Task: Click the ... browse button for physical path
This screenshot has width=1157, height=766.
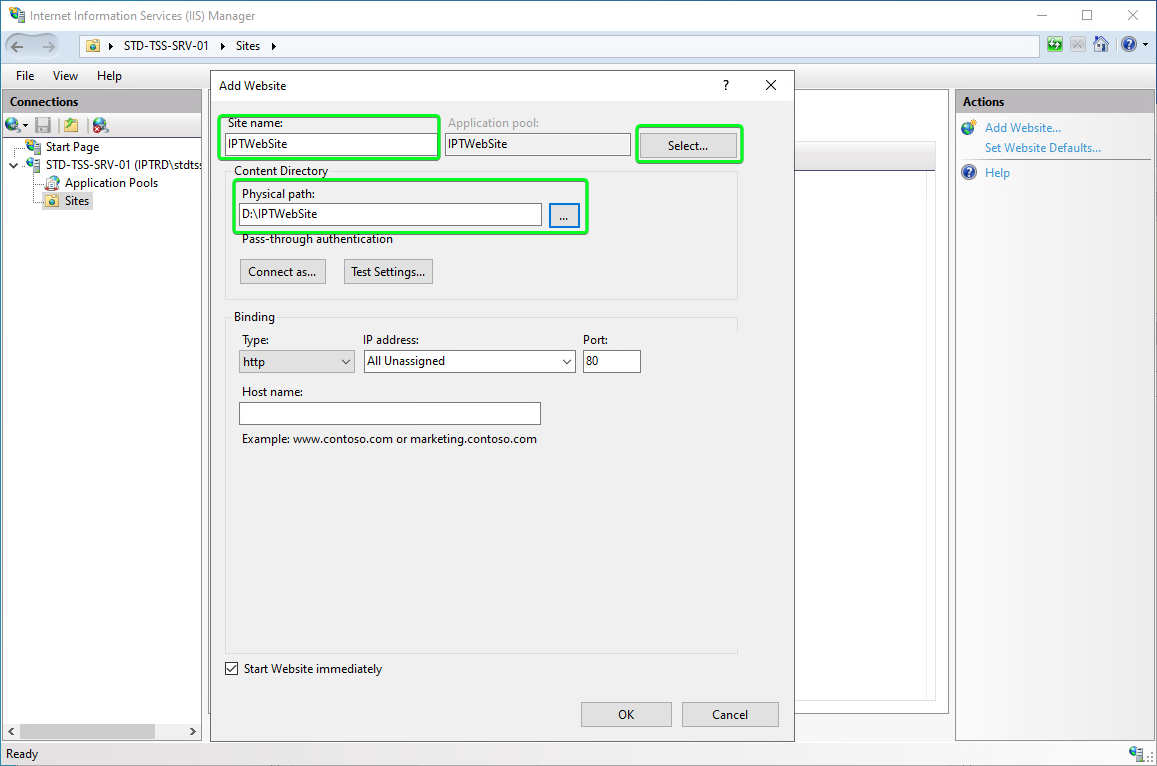Action: (x=564, y=215)
